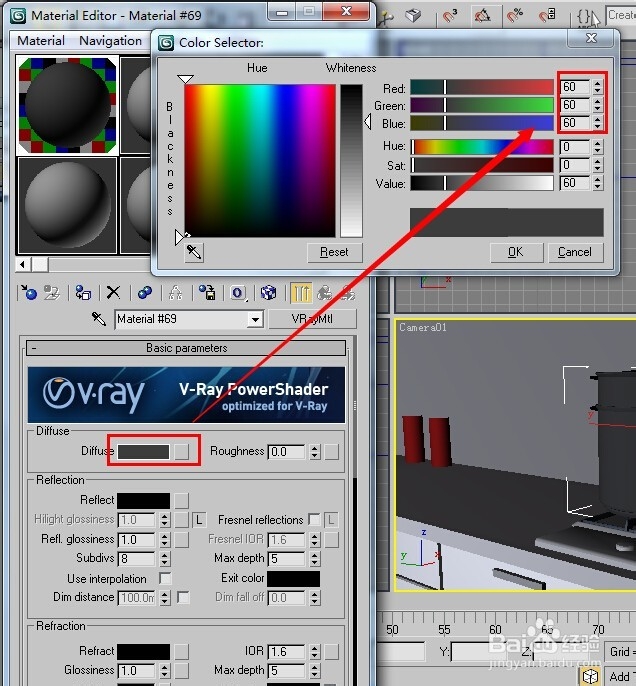Viewport: 636px width, 686px height.
Task: Assign Material to Selection icon
Action: coord(83,293)
